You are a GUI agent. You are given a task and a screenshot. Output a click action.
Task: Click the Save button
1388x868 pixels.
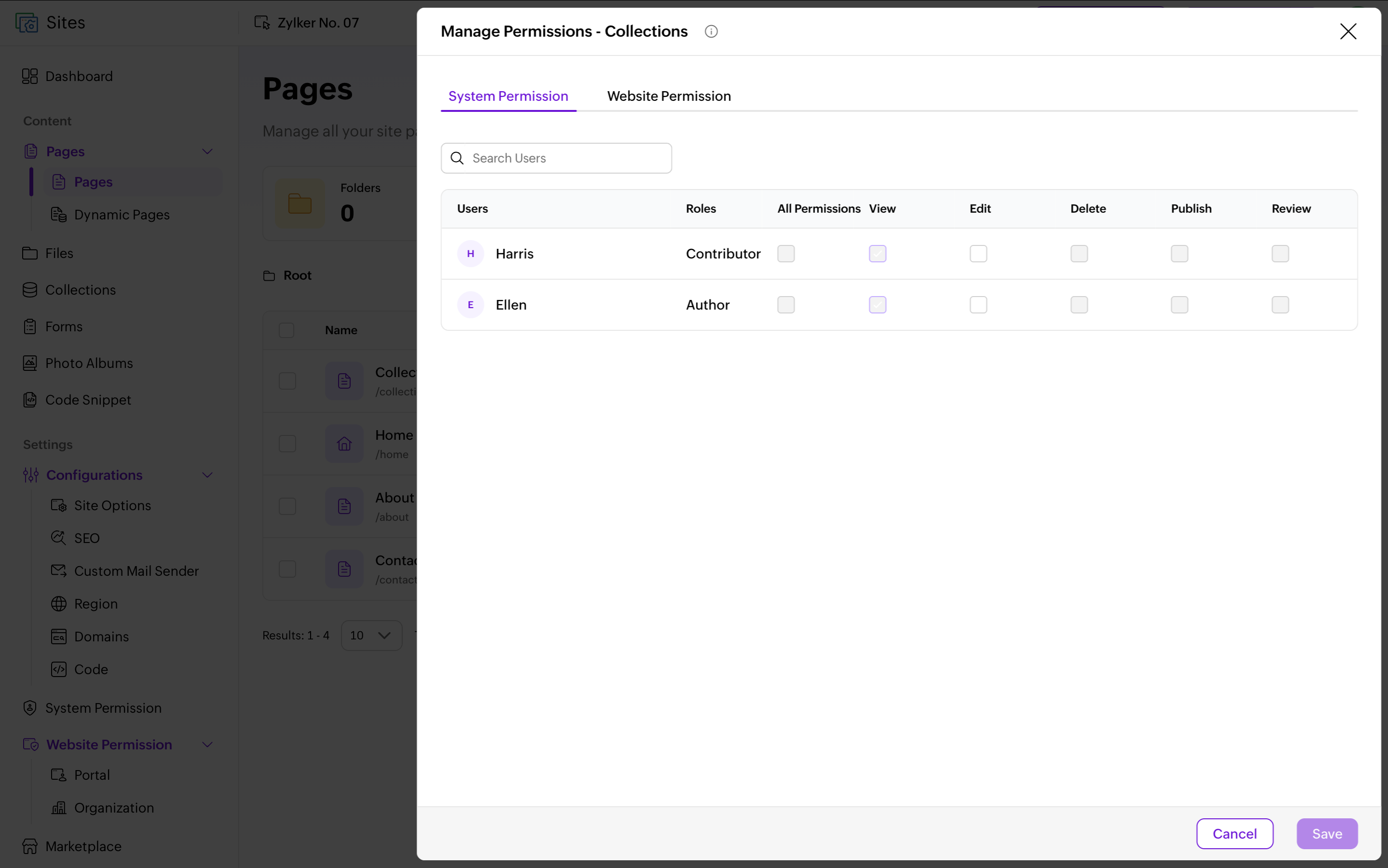click(x=1327, y=834)
